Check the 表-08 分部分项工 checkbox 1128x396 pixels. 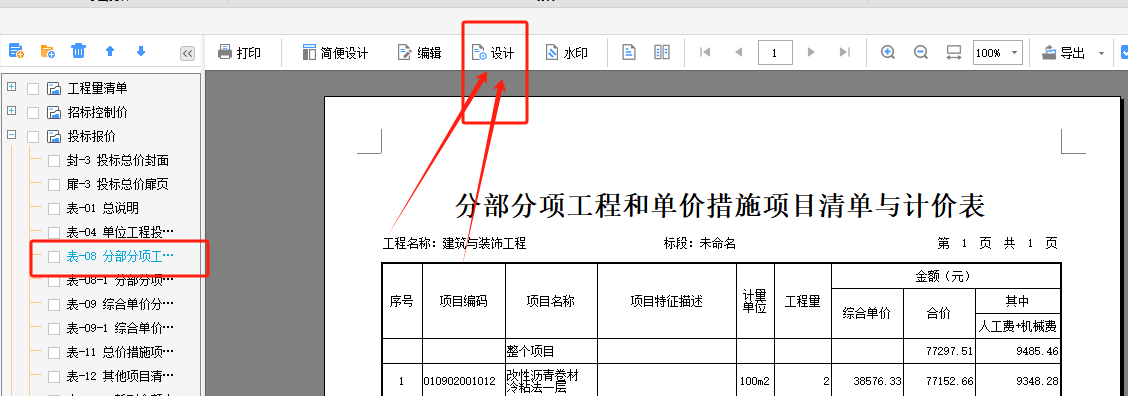[x=54, y=257]
